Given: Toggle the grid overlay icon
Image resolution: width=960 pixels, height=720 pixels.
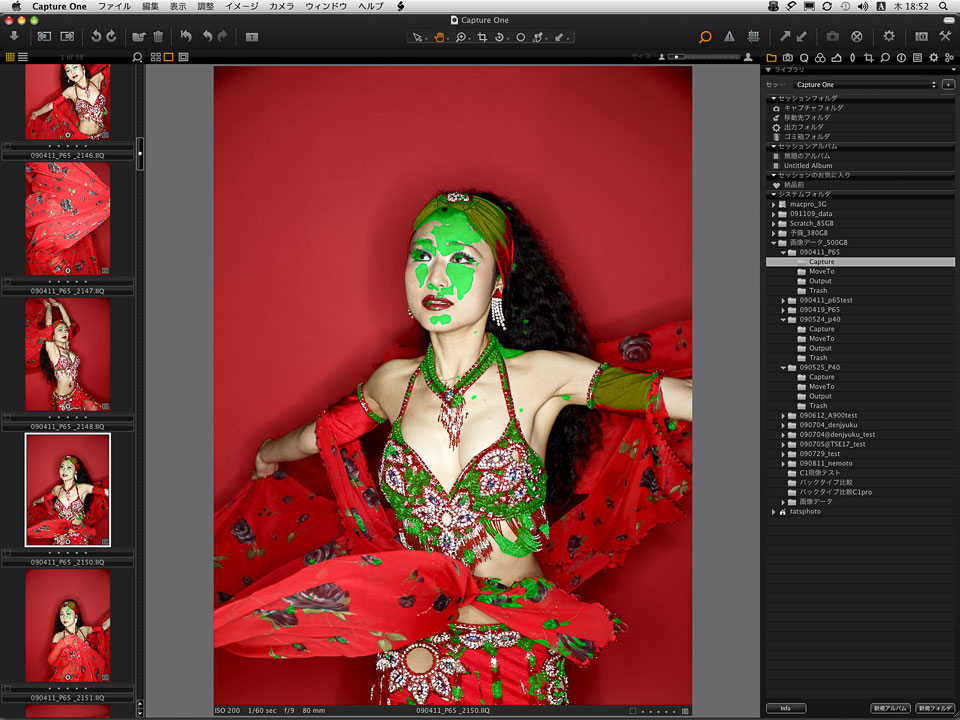Looking at the screenshot, I should [x=753, y=36].
